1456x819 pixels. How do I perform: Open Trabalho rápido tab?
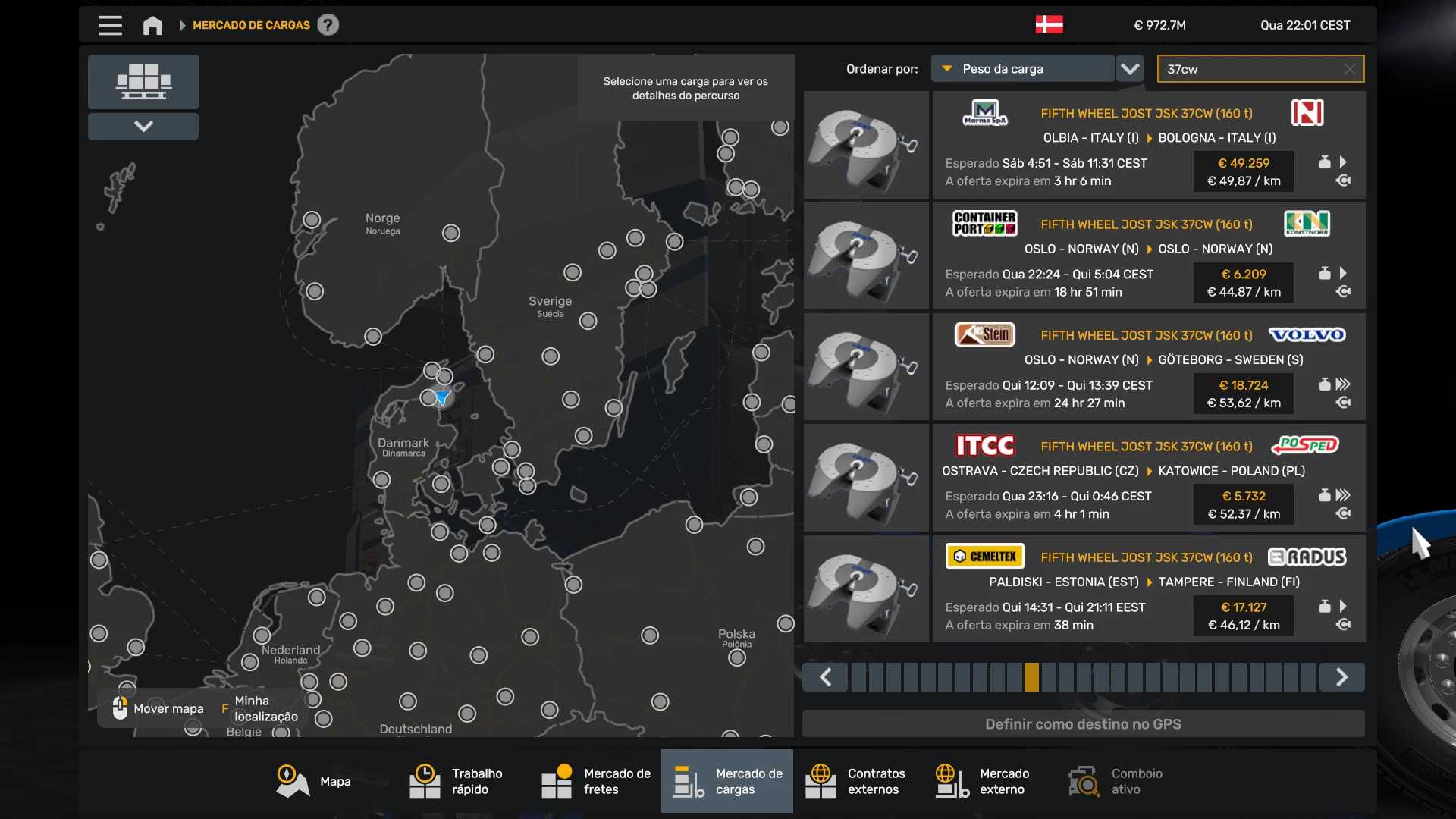[457, 781]
